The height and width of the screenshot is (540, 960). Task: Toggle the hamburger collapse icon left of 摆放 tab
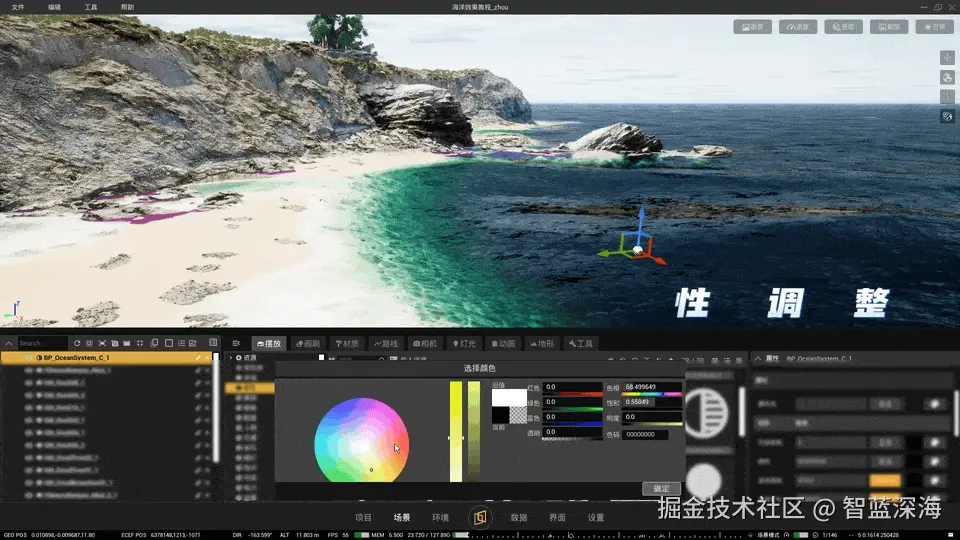tap(236, 343)
